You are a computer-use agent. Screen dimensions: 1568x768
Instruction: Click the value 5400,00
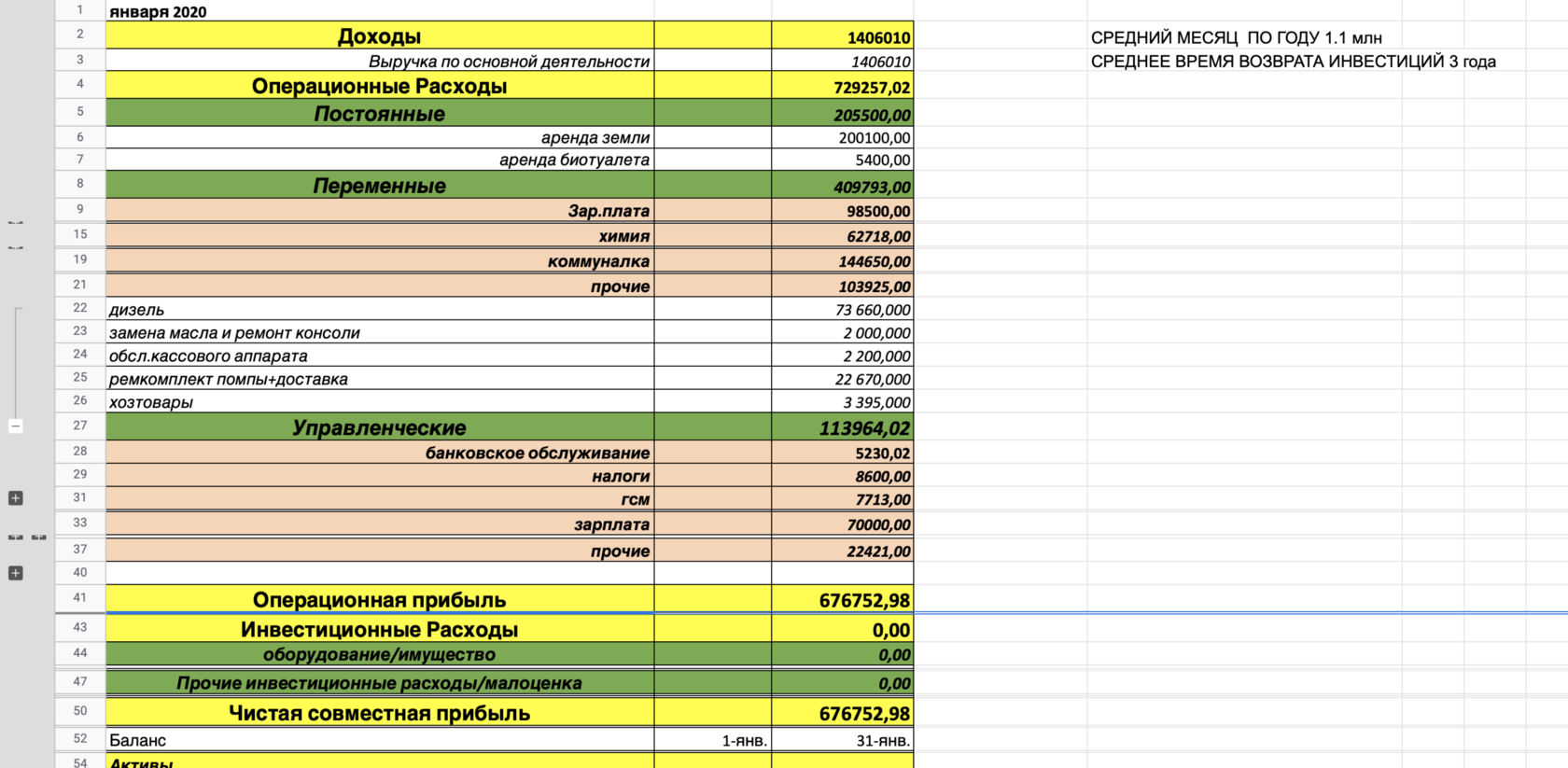[843, 160]
